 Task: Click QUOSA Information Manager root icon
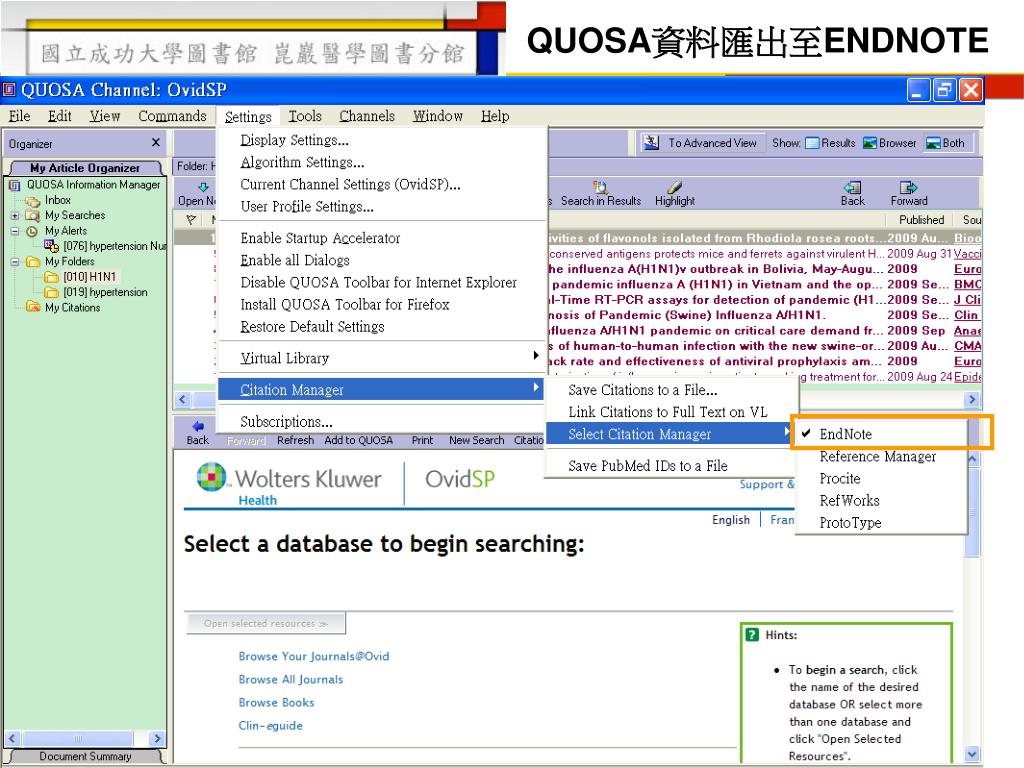click(14, 185)
